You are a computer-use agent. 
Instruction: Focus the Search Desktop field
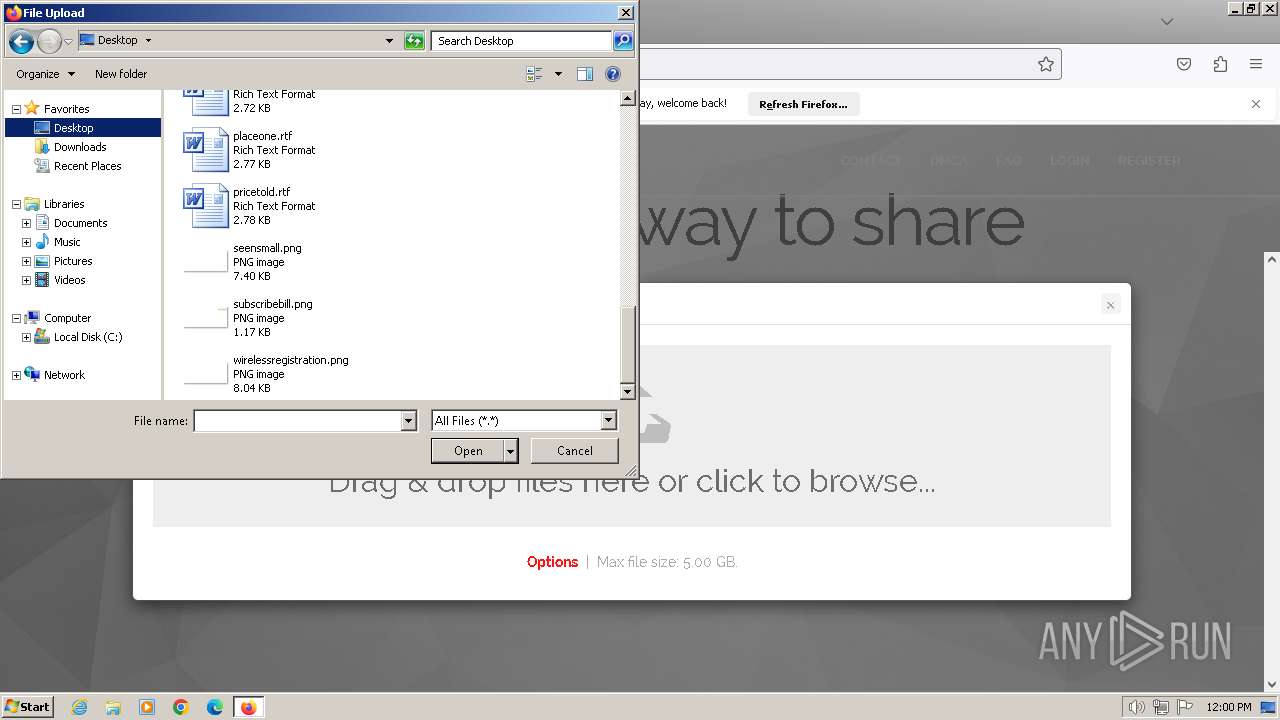tap(522, 41)
